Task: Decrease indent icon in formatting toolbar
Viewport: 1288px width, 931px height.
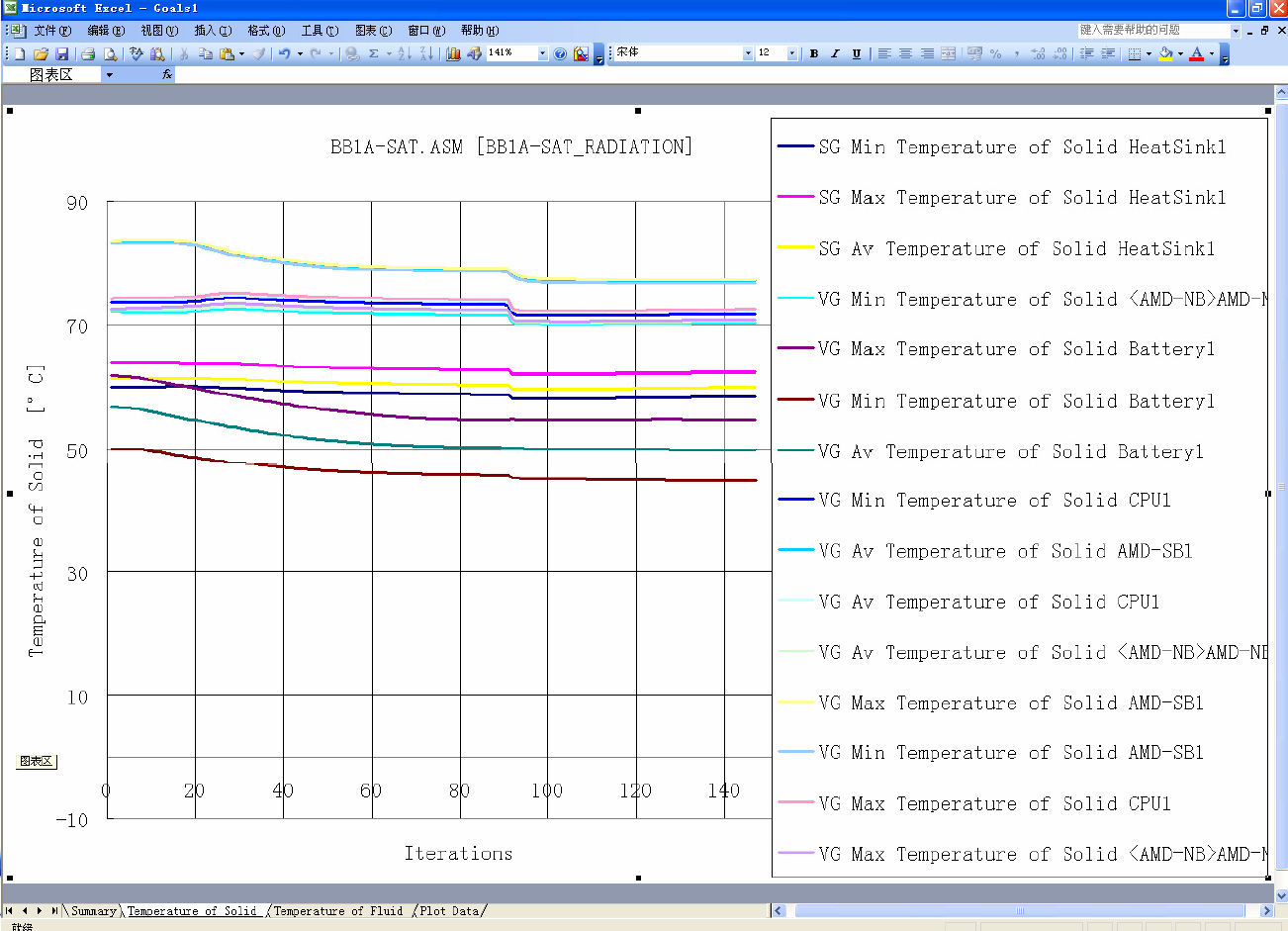Action: coord(1086,53)
